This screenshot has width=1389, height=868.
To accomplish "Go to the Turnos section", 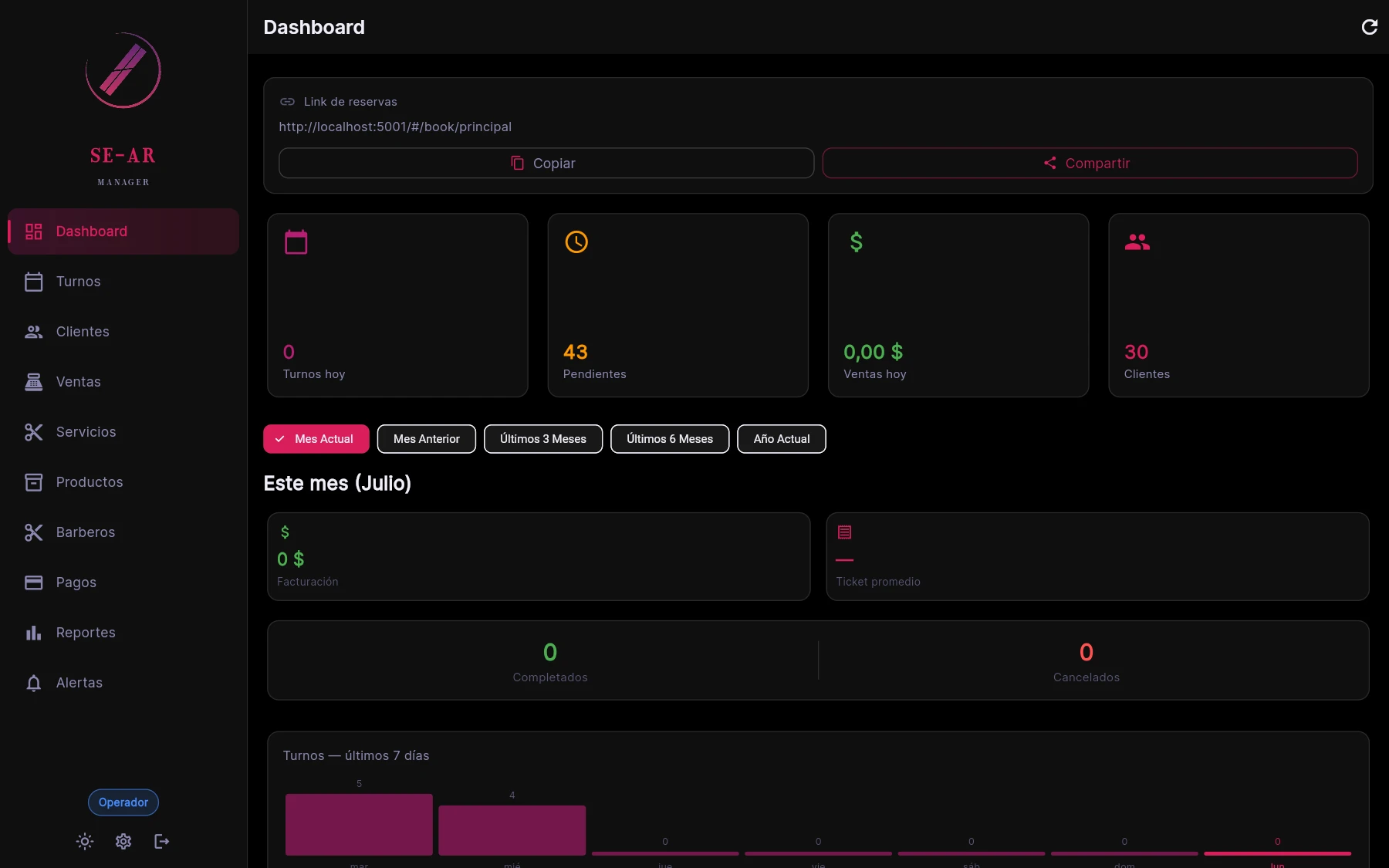I will coord(123,282).
